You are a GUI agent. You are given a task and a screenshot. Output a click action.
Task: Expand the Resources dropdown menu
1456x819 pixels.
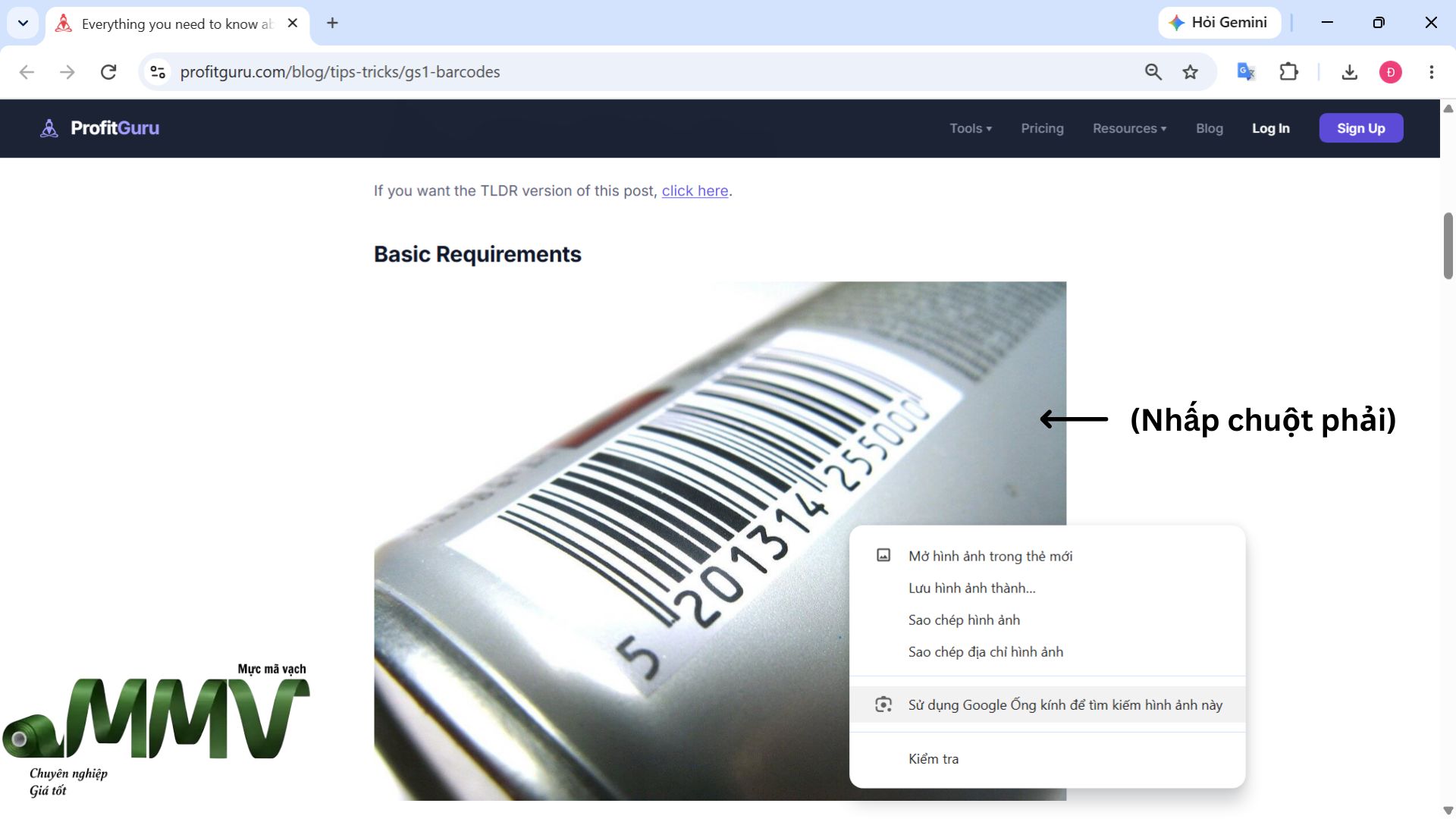[1129, 128]
